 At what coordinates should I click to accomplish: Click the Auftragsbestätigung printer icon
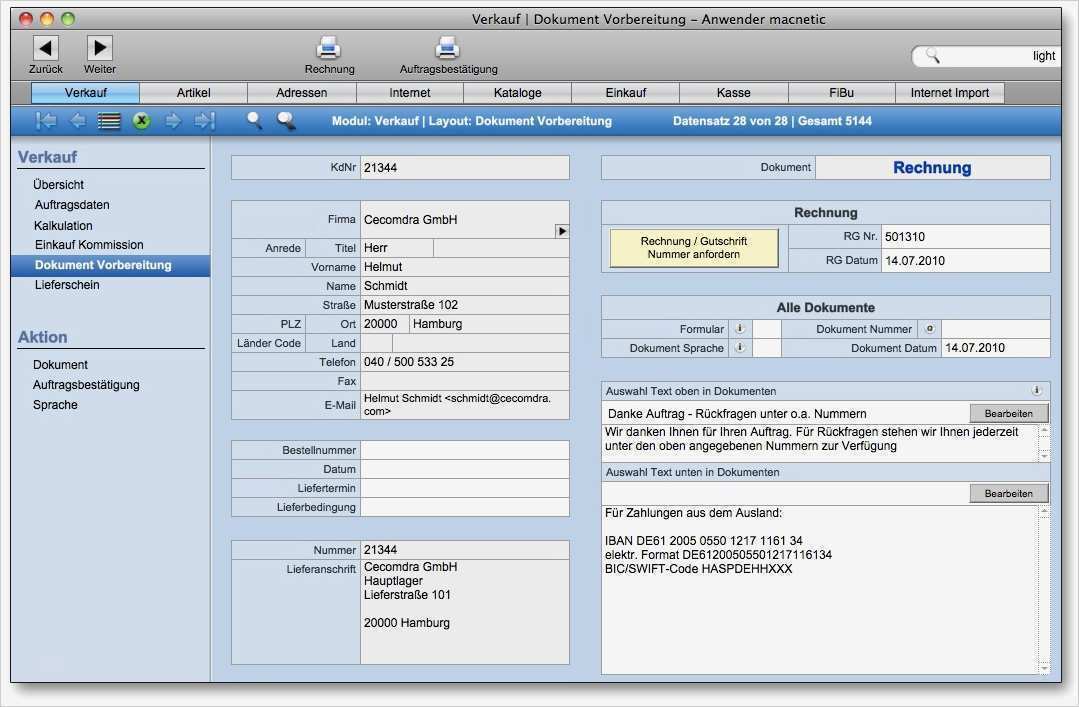coord(445,47)
